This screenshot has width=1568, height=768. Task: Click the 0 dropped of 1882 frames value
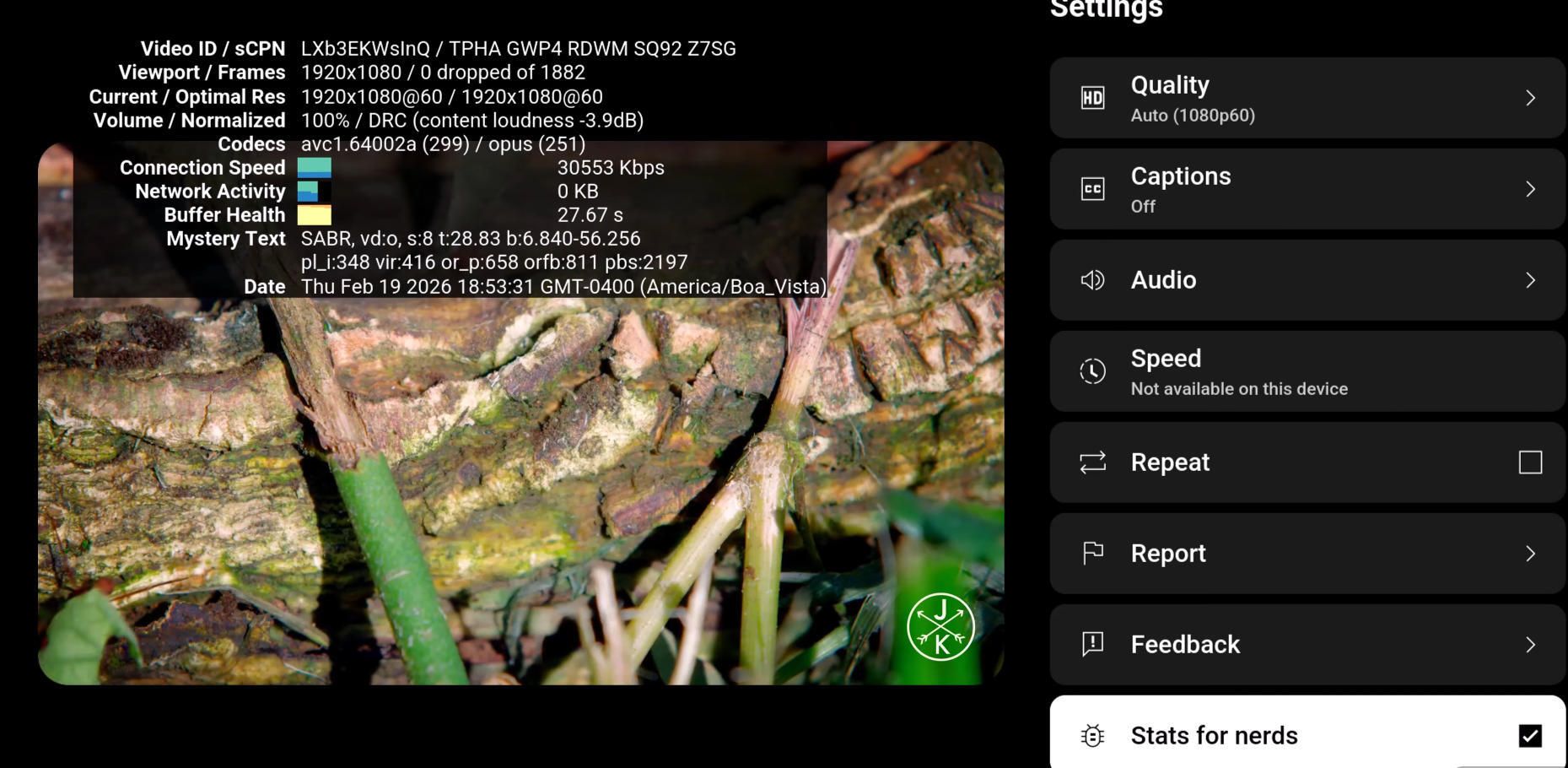503,73
